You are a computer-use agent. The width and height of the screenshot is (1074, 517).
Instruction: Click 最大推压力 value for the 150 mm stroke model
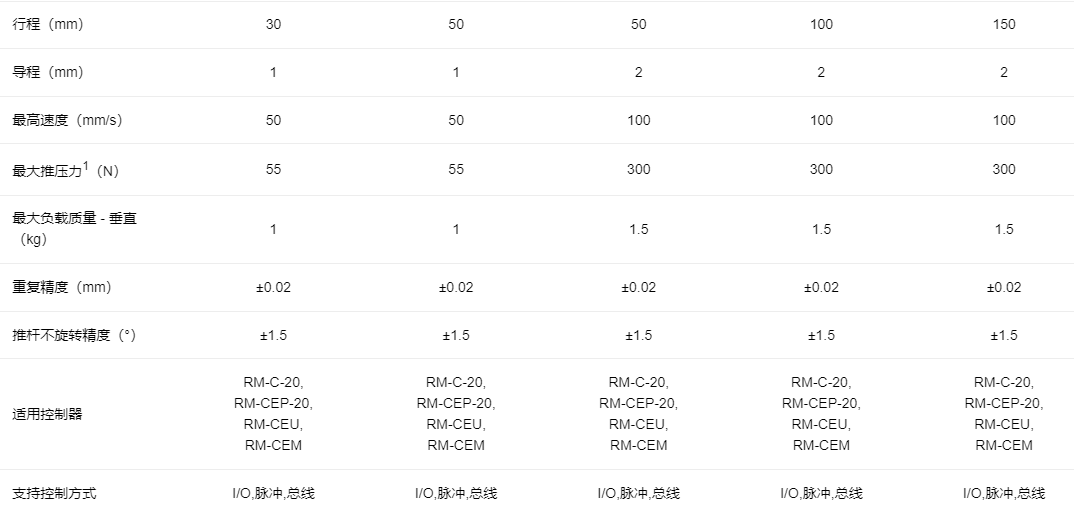click(x=1003, y=169)
